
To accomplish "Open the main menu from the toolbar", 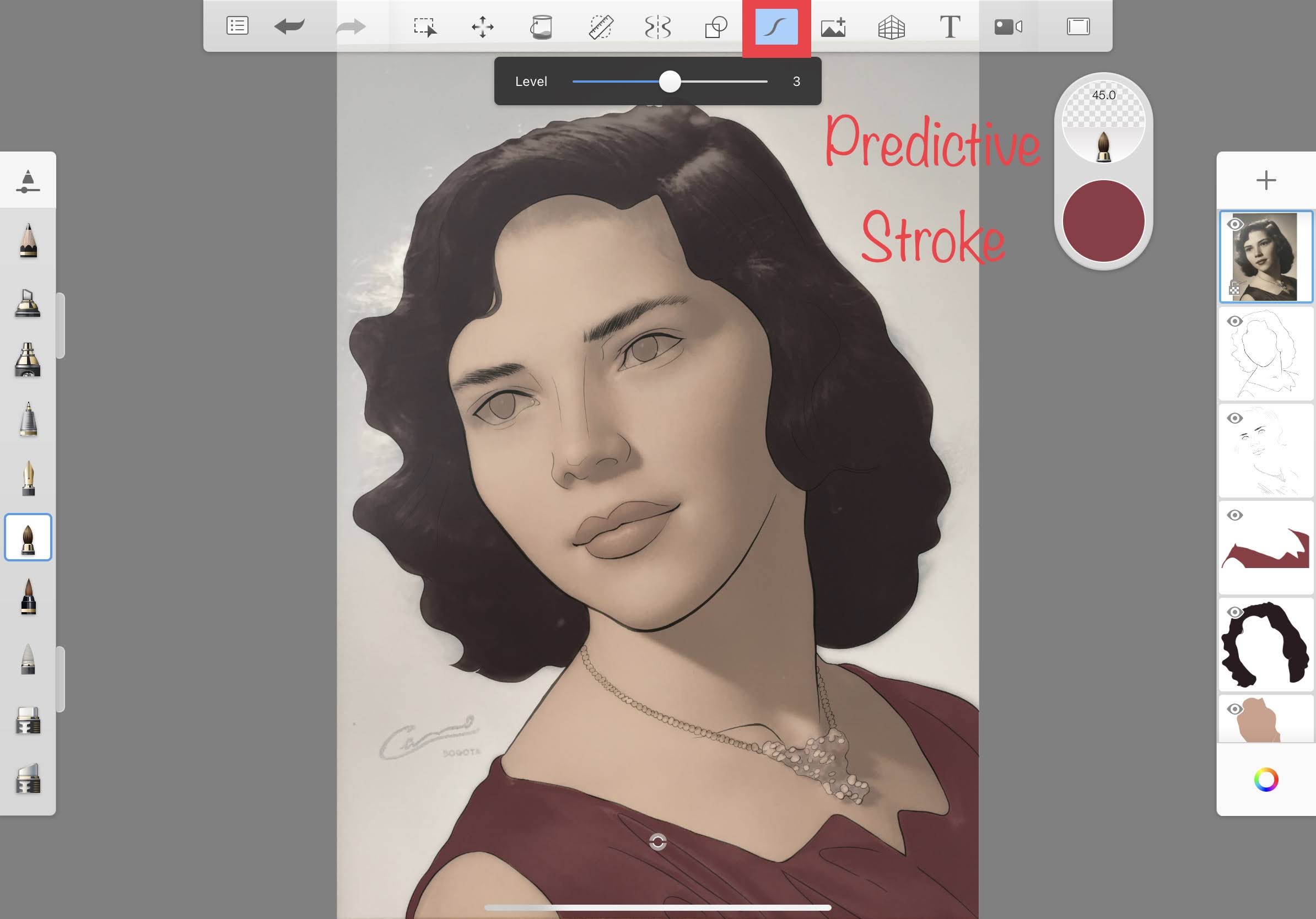I will tap(237, 26).
